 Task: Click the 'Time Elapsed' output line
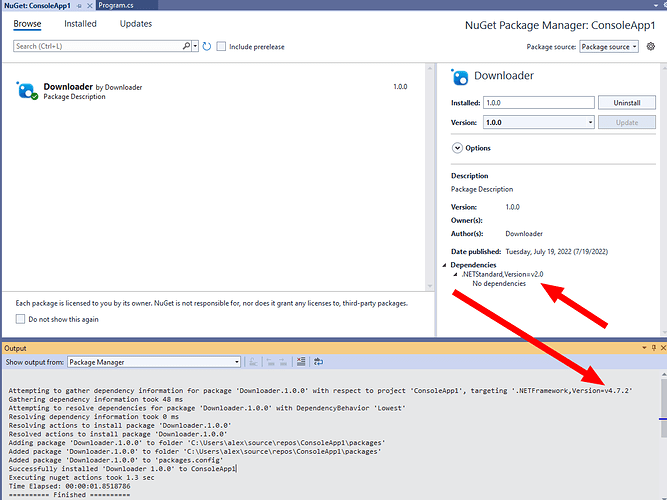(69, 486)
